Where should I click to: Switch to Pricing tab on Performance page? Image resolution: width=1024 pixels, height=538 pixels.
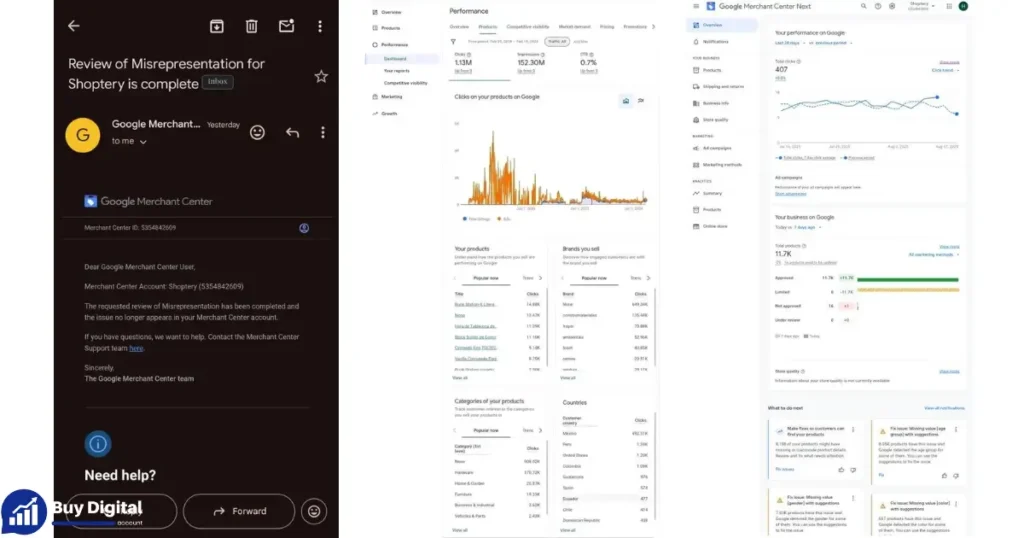(x=607, y=27)
